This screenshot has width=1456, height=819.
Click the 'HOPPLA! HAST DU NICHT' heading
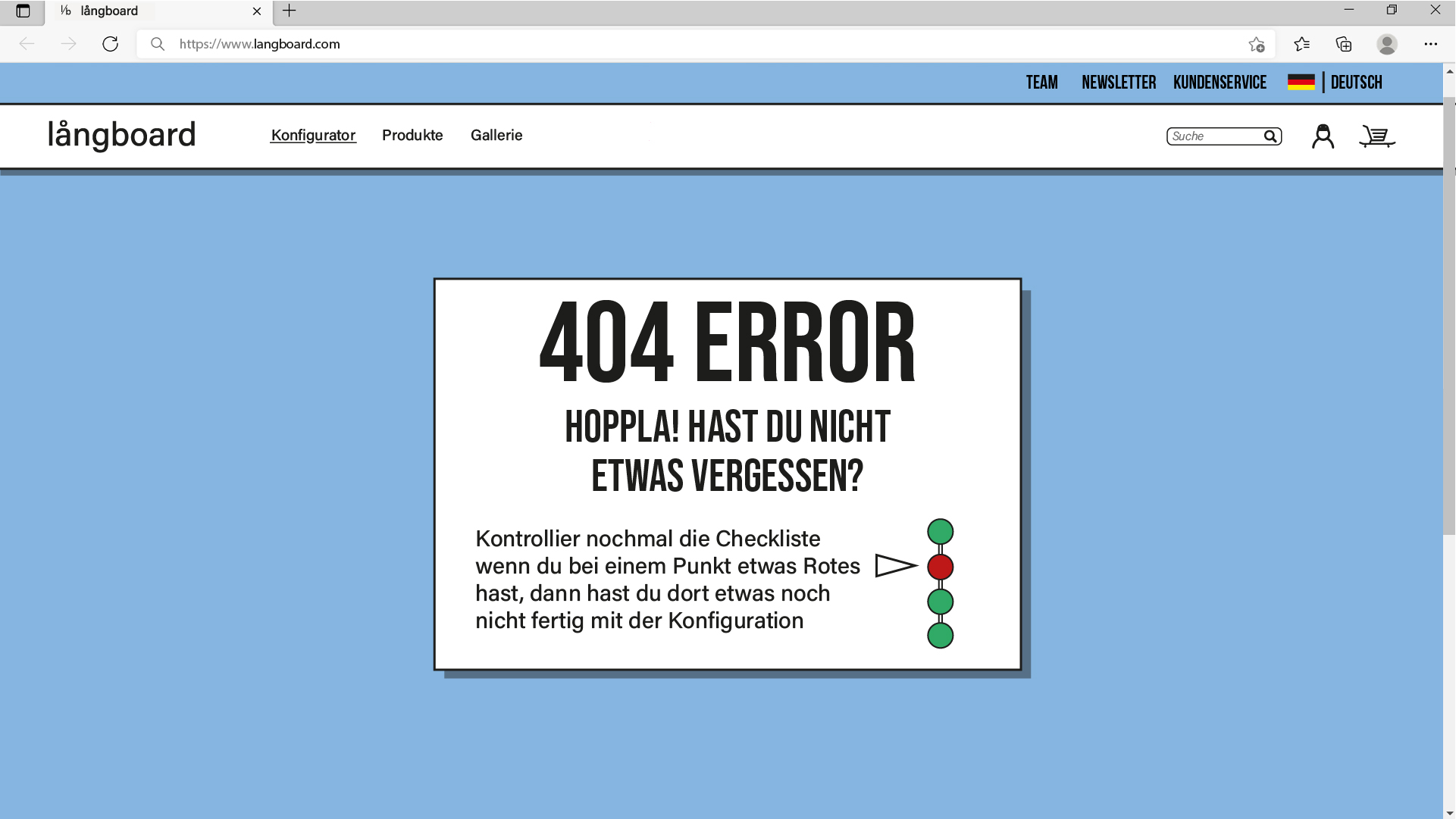coord(727,427)
